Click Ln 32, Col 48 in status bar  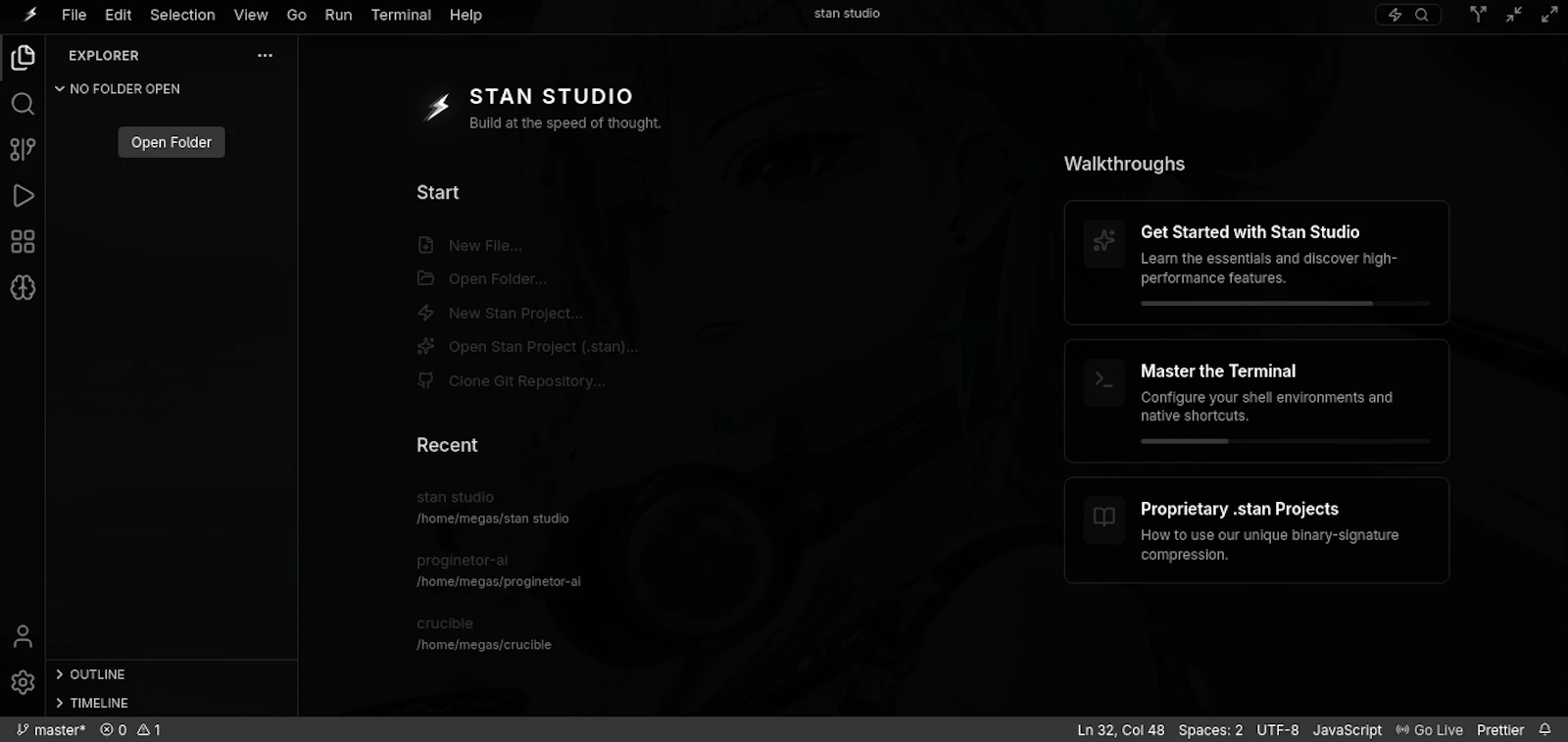point(1121,730)
